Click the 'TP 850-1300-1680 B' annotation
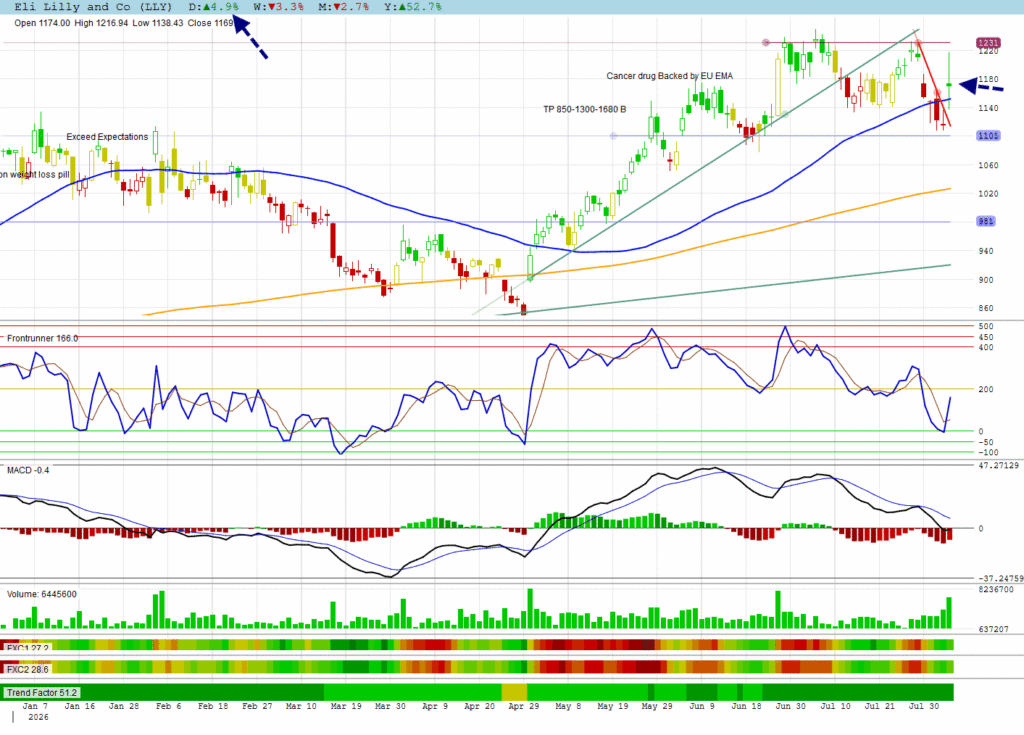This screenshot has width=1024, height=735. 584,109
